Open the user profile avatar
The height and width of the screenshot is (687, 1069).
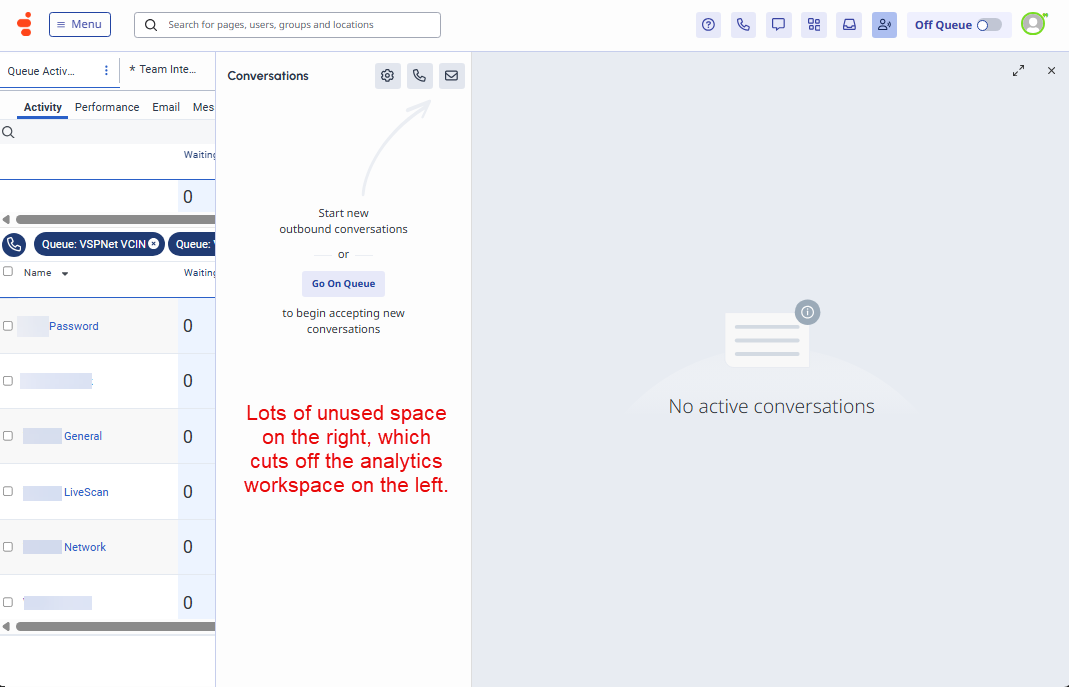pyautogui.click(x=1034, y=24)
